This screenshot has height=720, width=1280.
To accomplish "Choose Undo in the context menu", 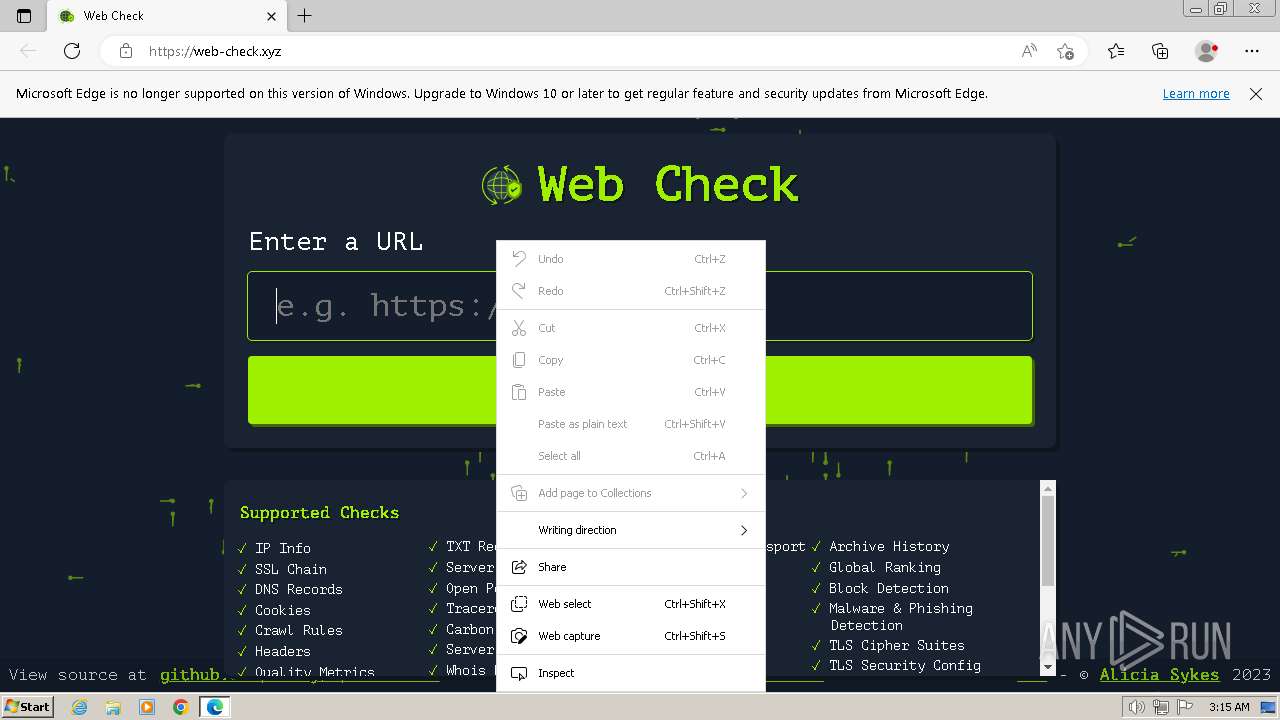I will (x=631, y=259).
